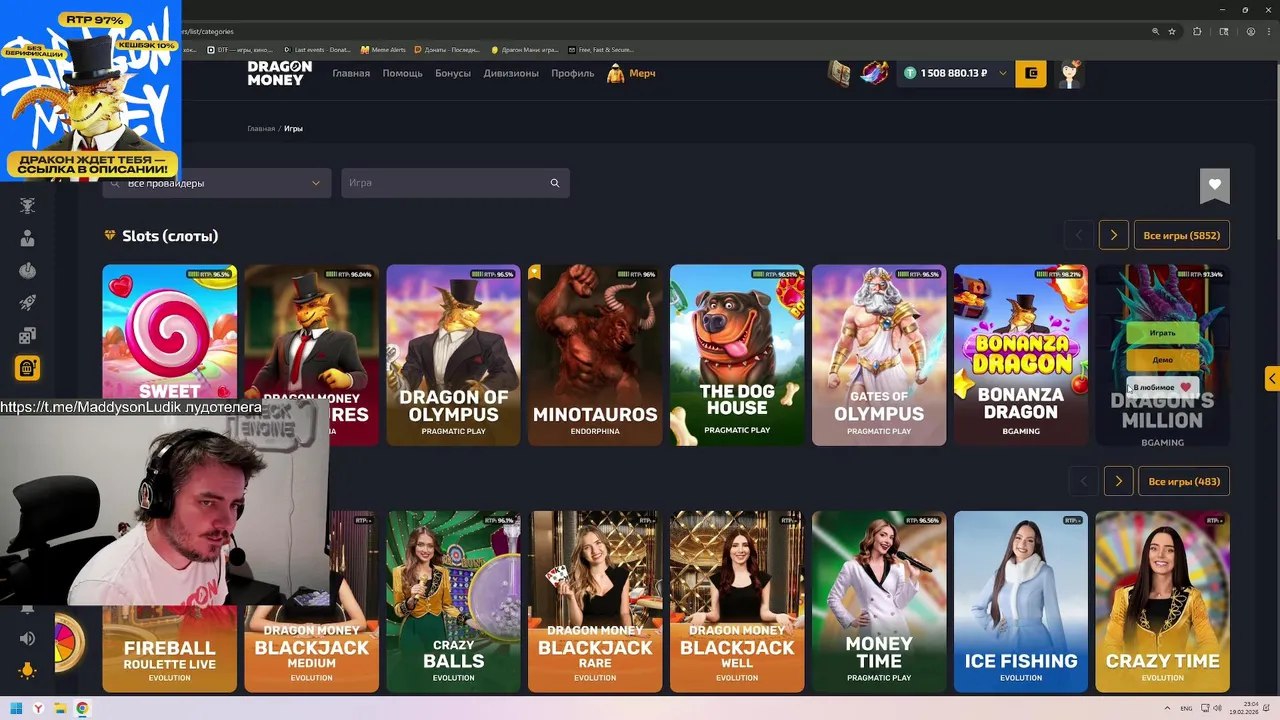Open the pink potion bonus icon

coord(876,73)
